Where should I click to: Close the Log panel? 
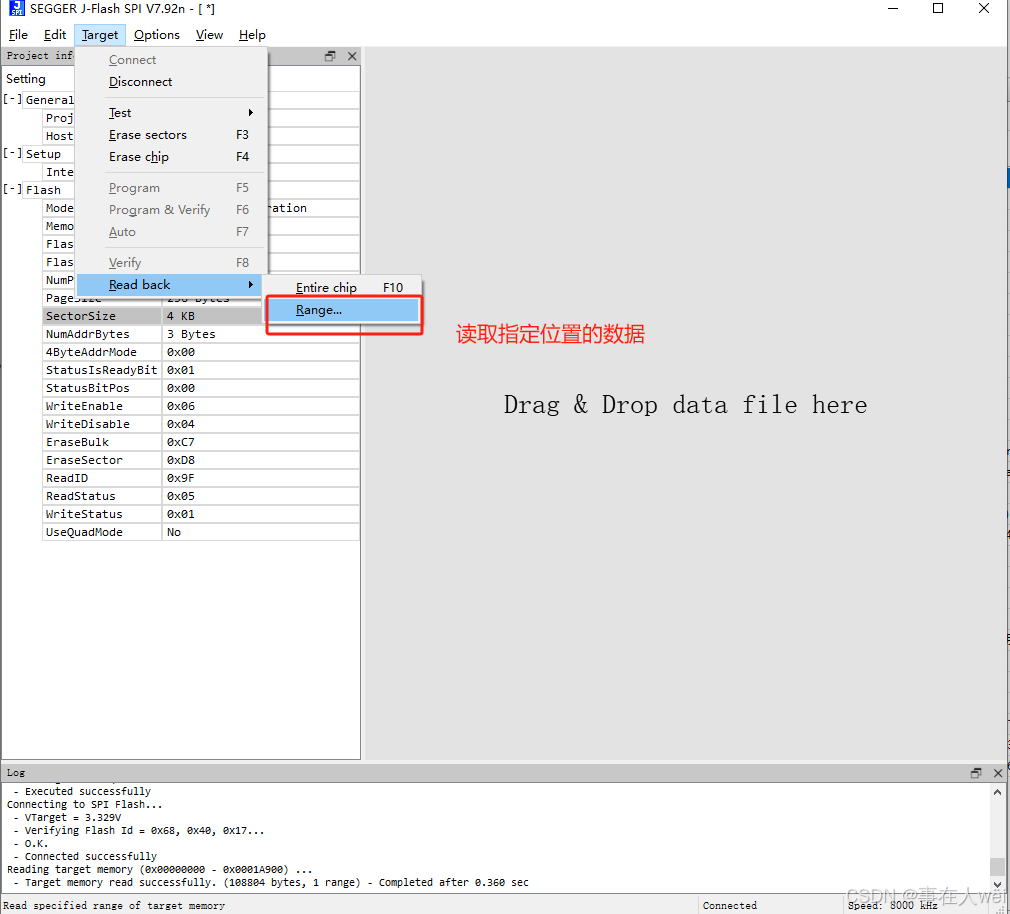click(998, 773)
